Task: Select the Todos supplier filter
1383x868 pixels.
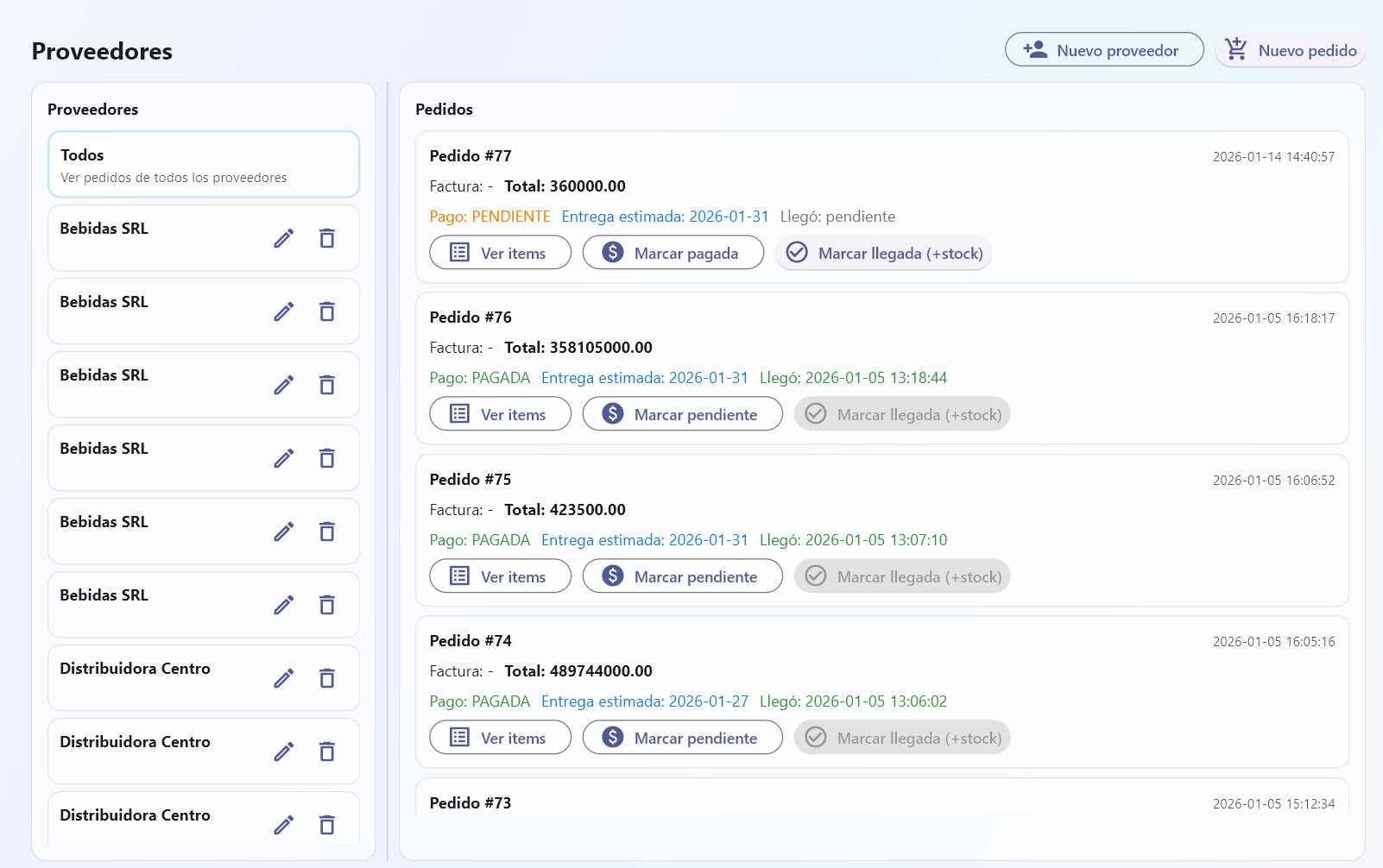Action: point(204,165)
